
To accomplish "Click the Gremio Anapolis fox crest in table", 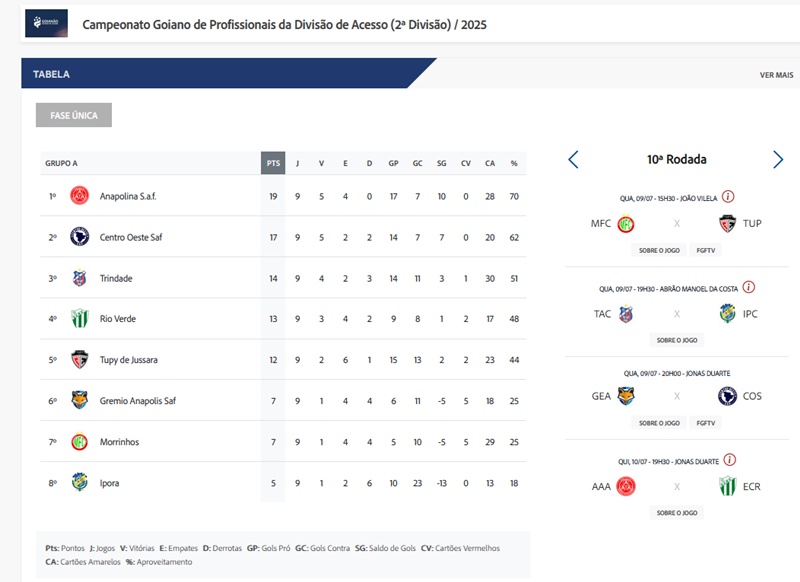I will 80,400.
